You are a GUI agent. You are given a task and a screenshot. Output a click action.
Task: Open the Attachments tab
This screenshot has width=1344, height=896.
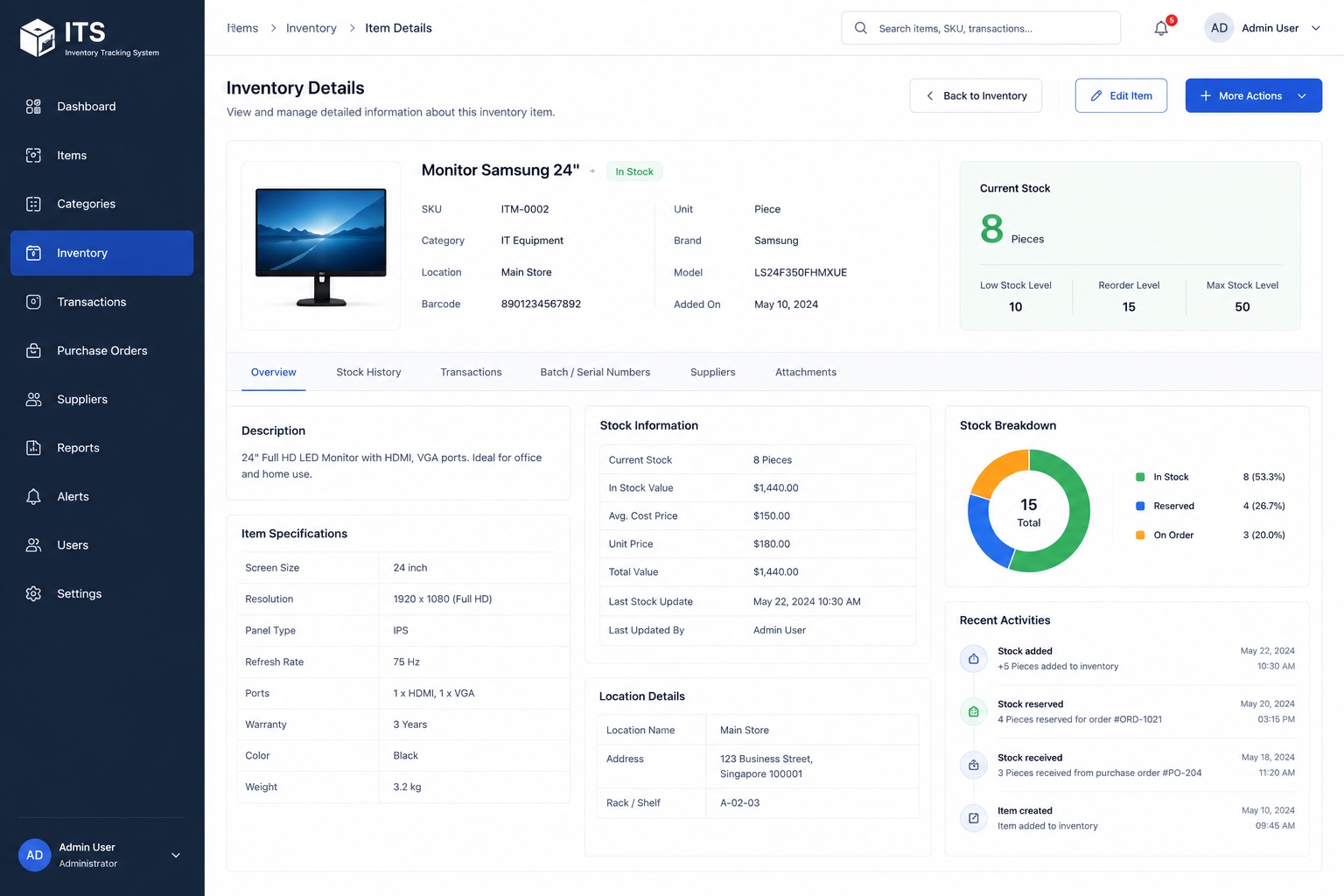(x=806, y=373)
